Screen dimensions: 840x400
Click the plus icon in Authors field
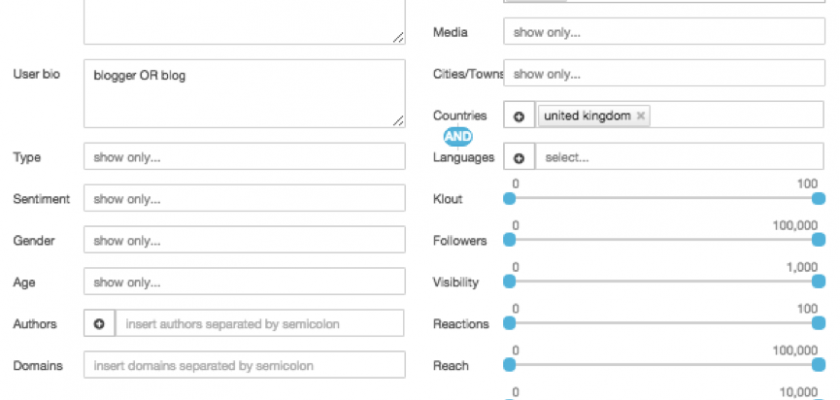99,324
